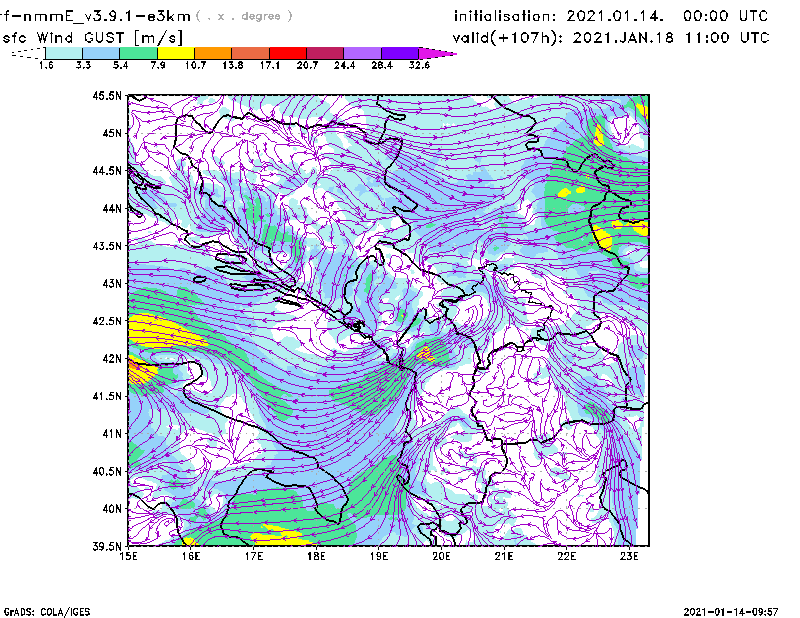Choose the lavender 24.4–28.4 legend swatch
Screen dimensions: 800x618
[x=363, y=53]
